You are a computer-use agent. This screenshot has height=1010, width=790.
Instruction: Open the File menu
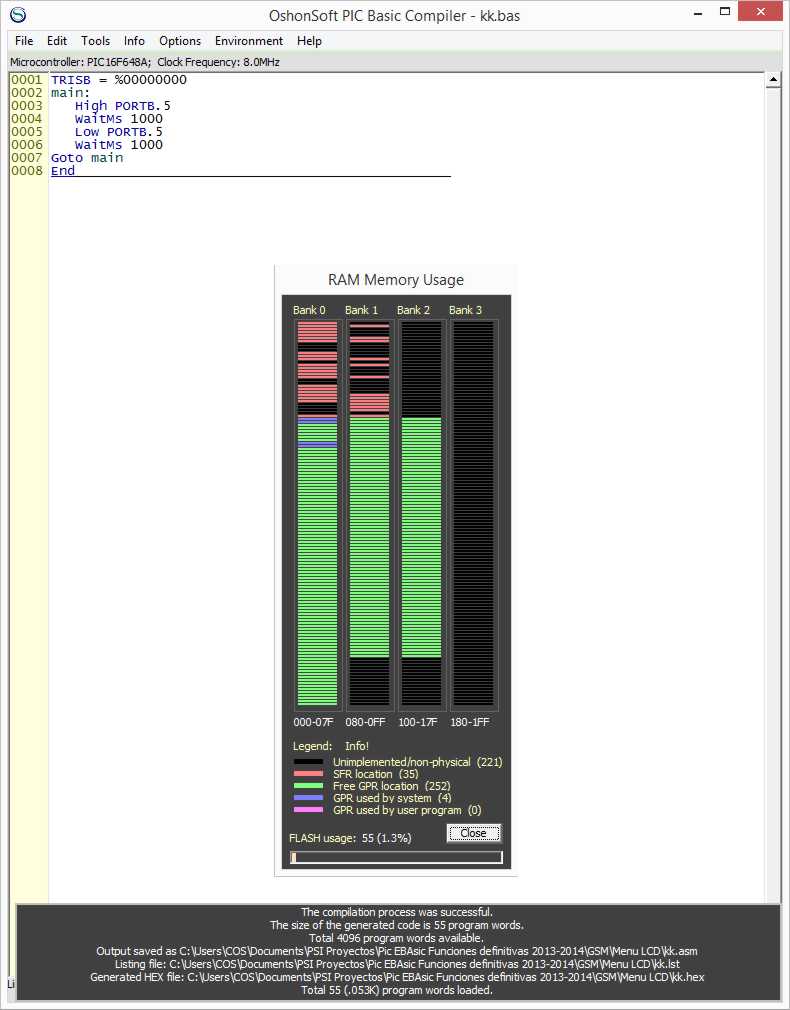click(24, 41)
